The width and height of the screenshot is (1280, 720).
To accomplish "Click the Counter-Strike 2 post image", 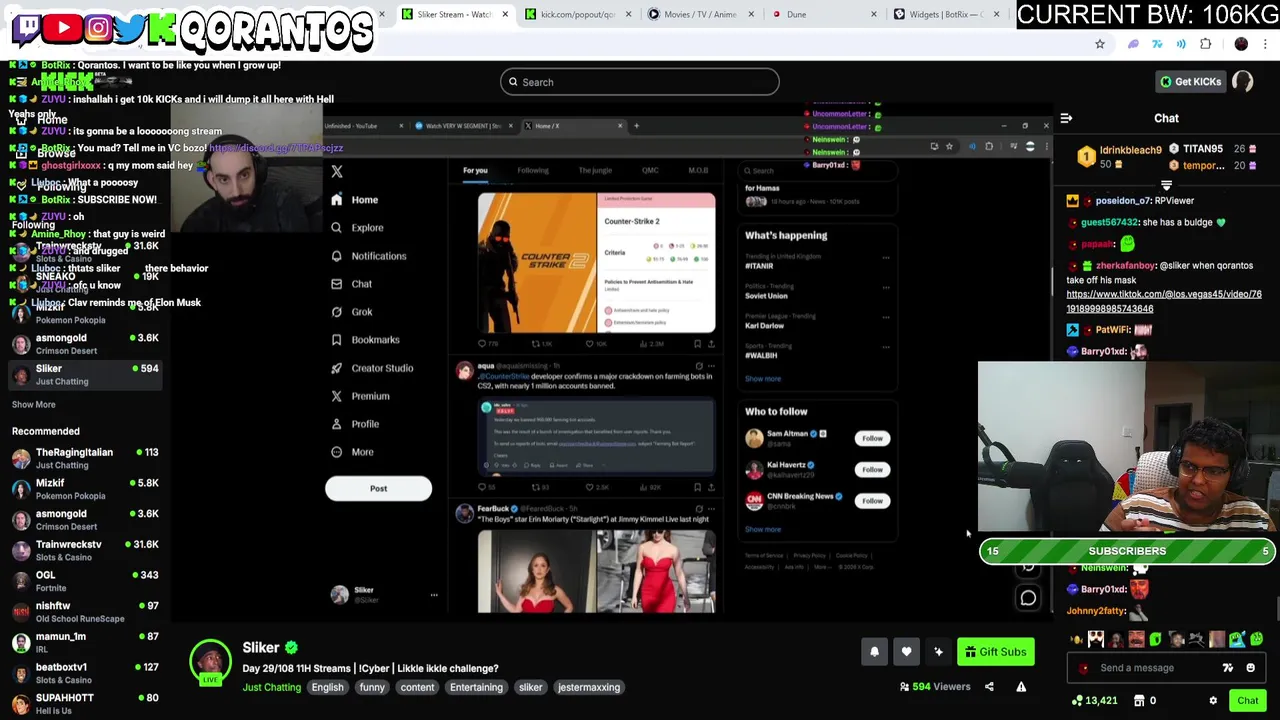I will tap(596, 263).
